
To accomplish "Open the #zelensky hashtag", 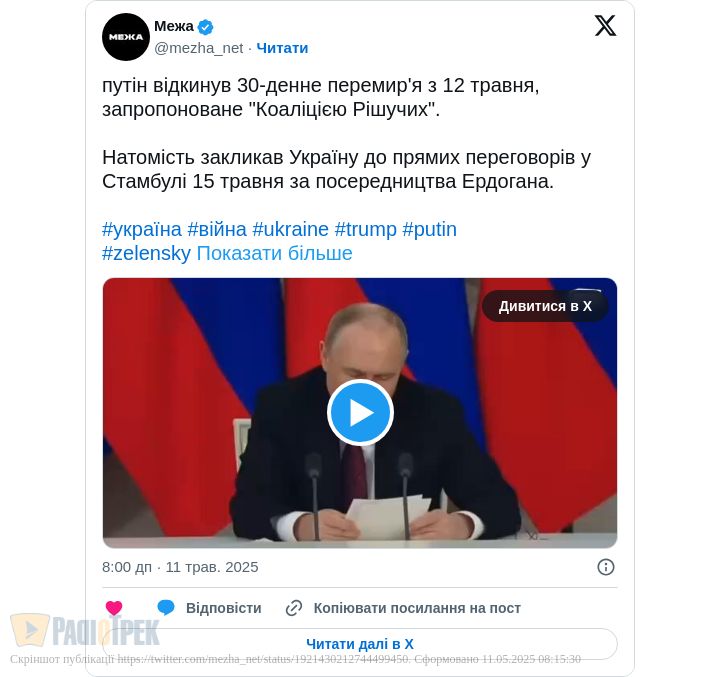I will (x=146, y=254).
